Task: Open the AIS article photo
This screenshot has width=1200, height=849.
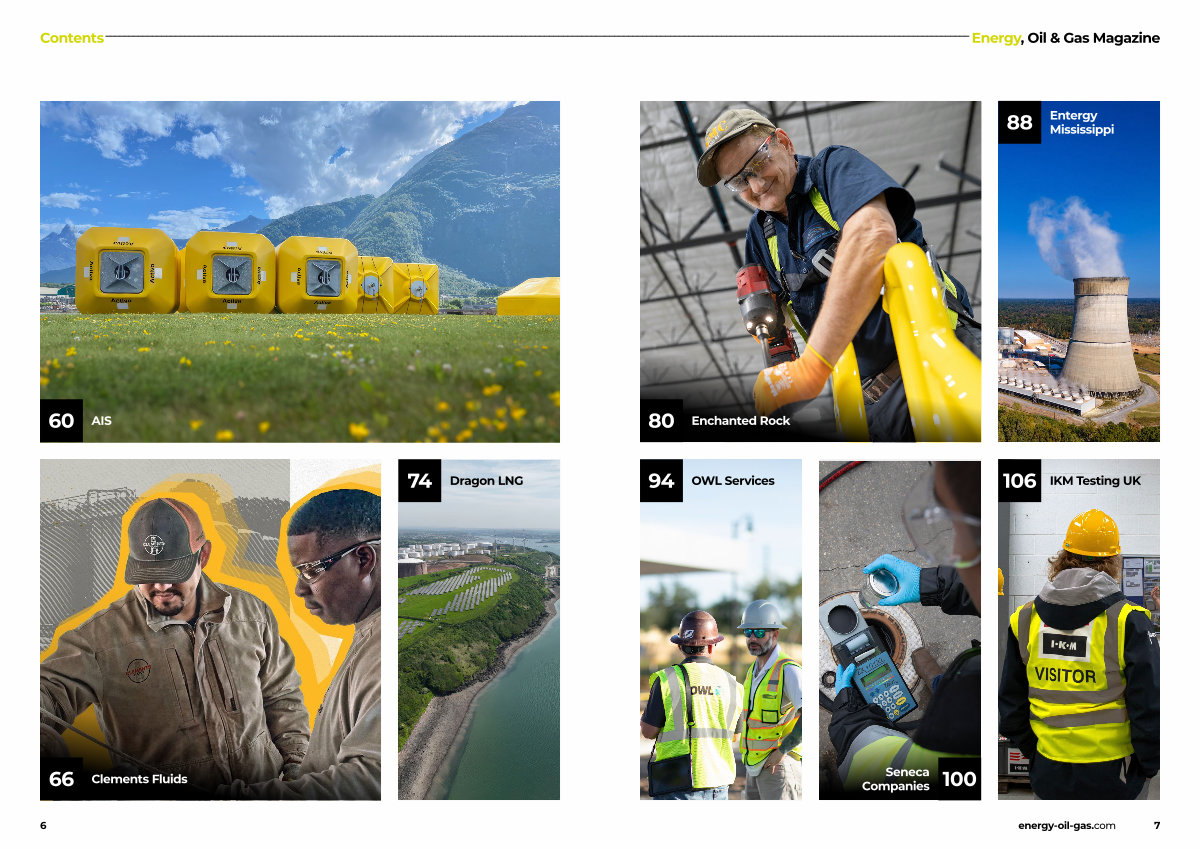Action: (300, 271)
